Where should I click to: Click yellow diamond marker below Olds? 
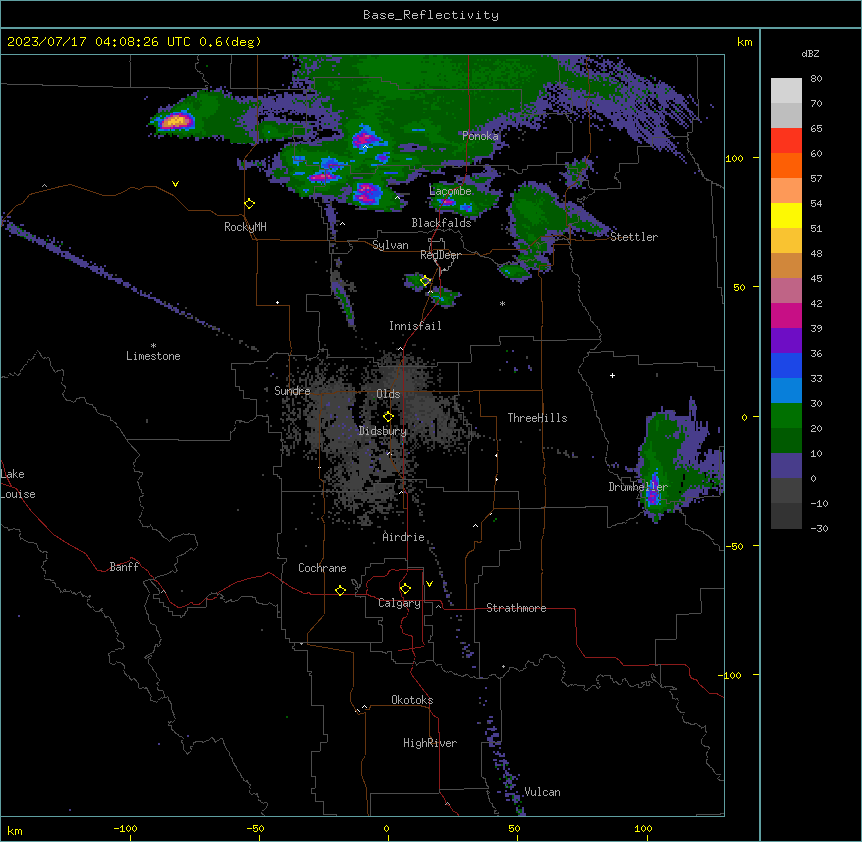click(x=388, y=417)
